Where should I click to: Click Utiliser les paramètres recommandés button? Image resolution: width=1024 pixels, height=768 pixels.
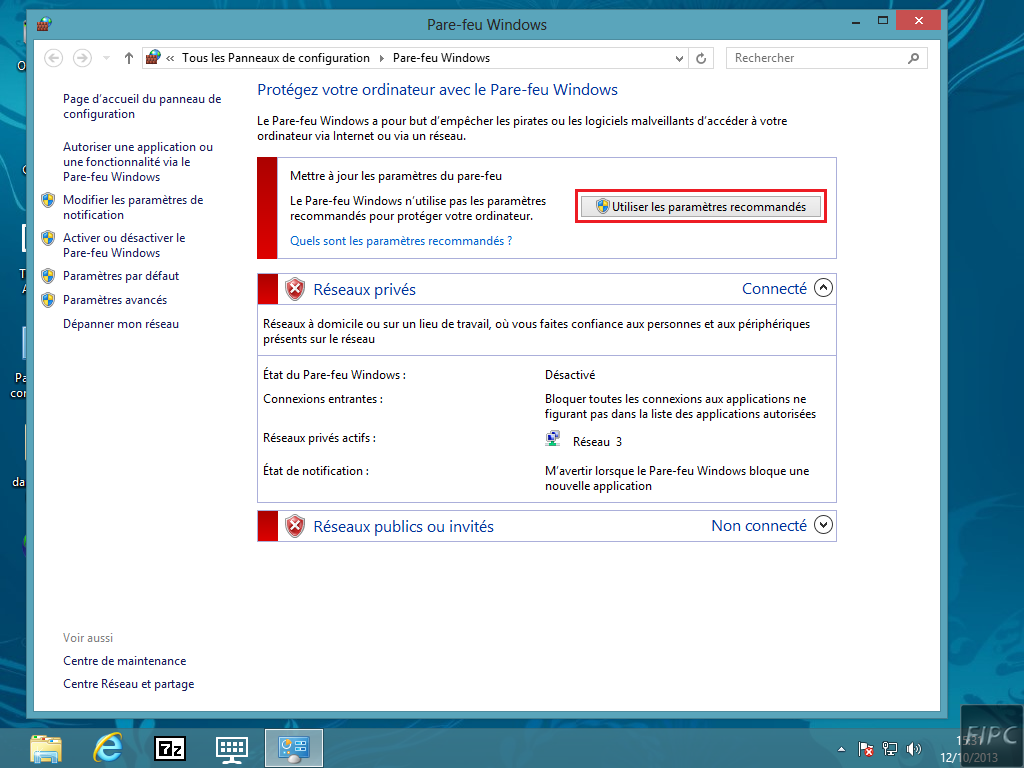(x=701, y=206)
